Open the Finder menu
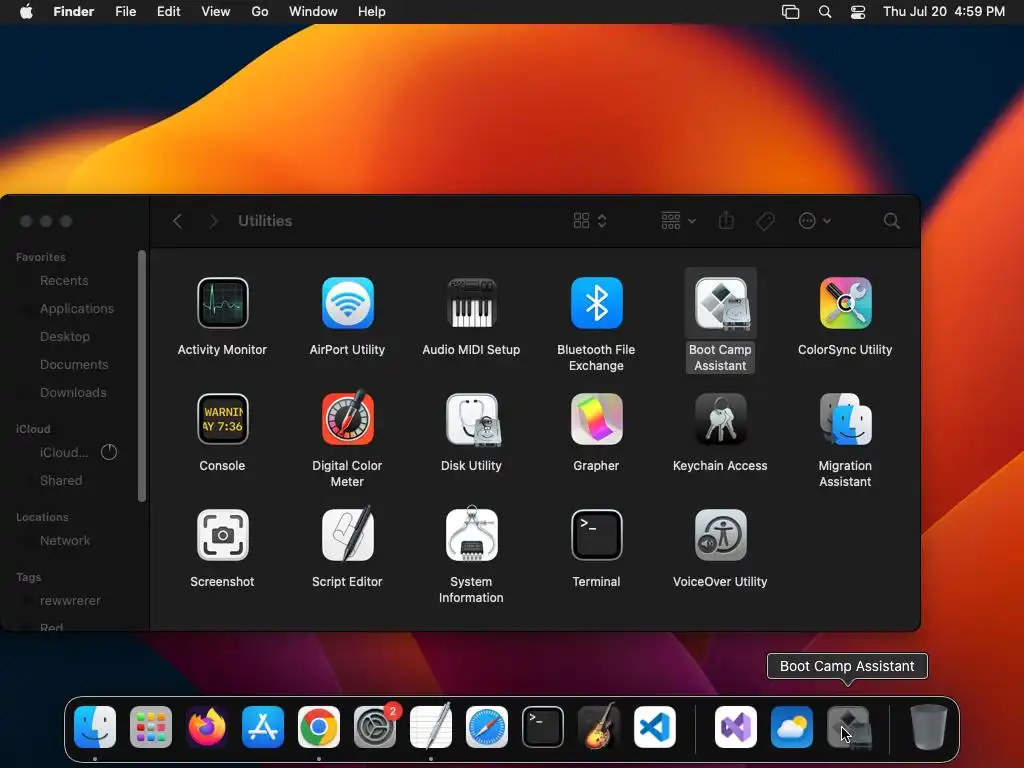The height and width of the screenshot is (768, 1024). [x=74, y=12]
